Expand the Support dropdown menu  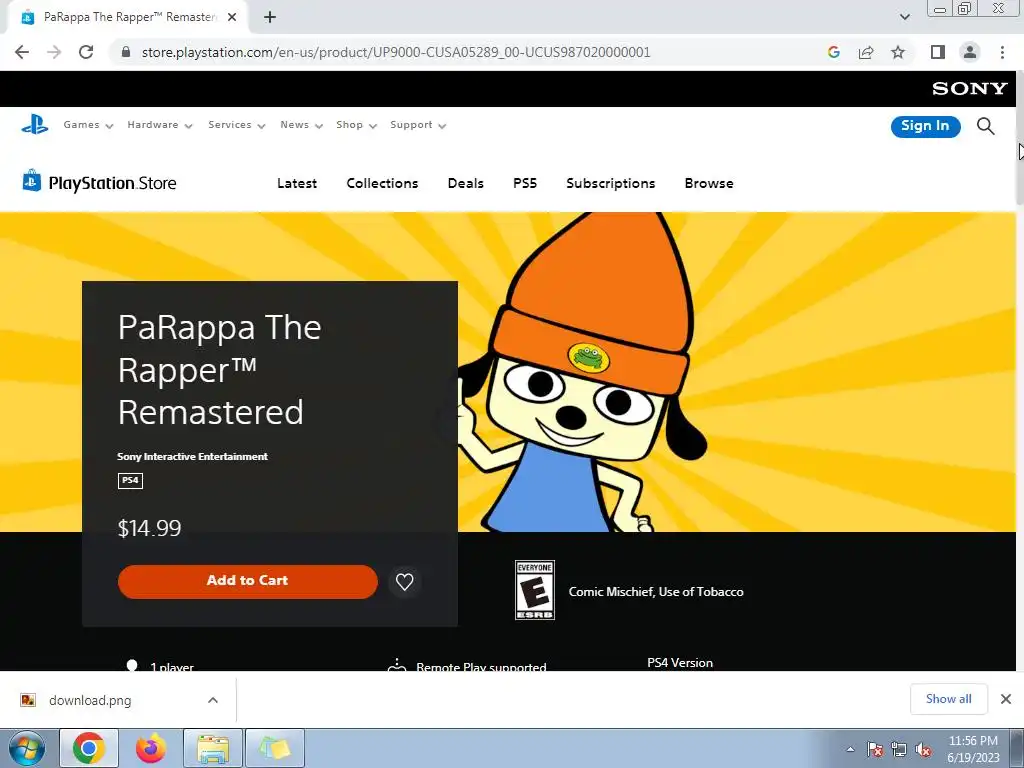[418, 125]
